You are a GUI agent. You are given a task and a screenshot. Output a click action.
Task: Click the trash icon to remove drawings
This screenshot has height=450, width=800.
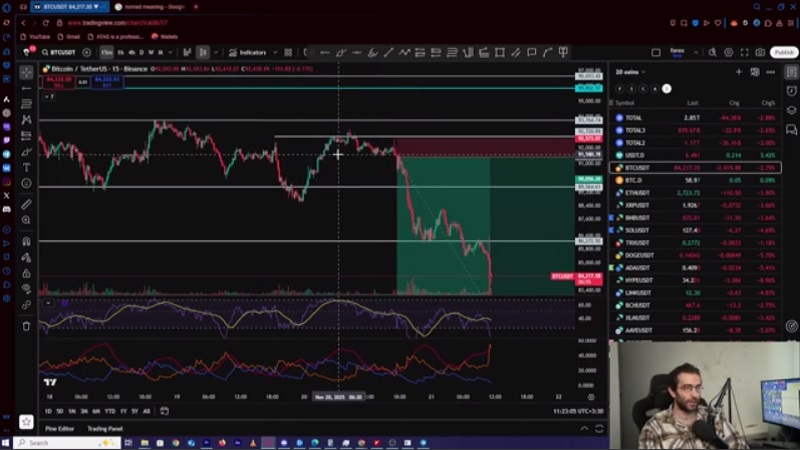(27, 326)
